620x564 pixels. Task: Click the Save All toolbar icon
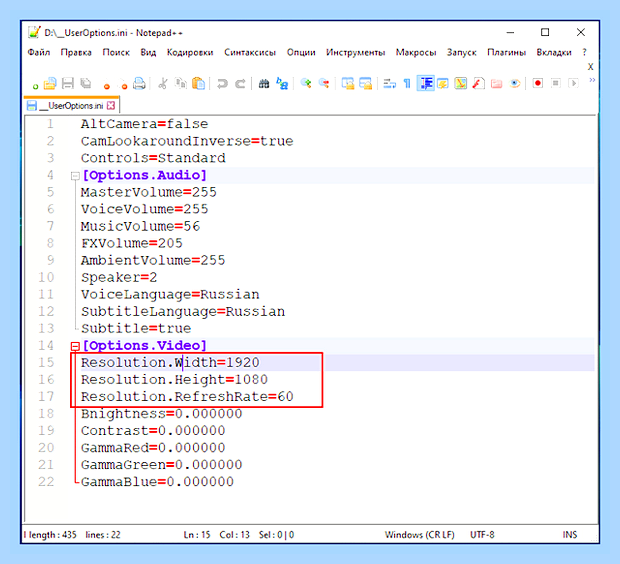[x=85, y=83]
